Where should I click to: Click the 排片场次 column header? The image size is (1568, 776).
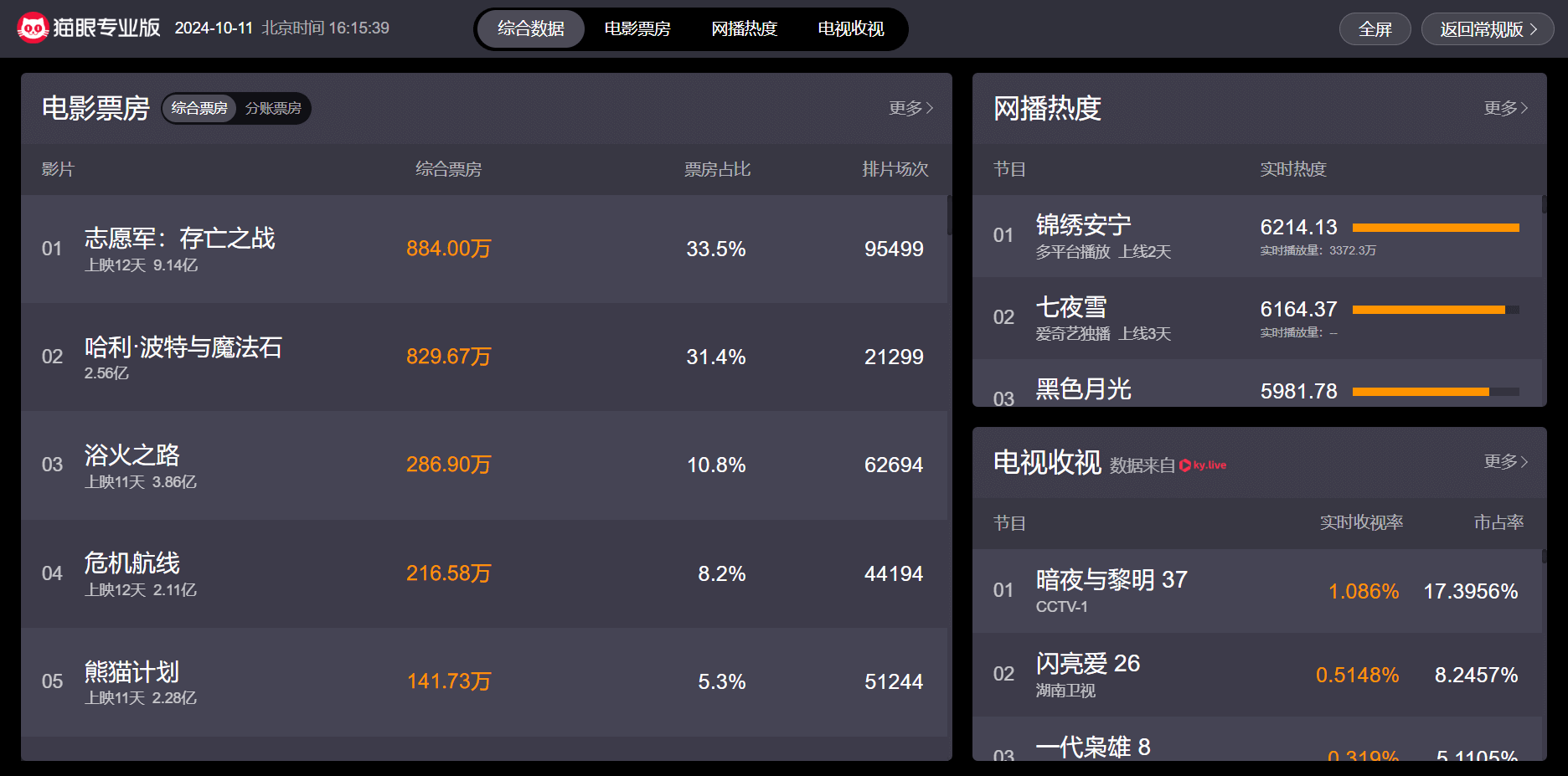895,169
